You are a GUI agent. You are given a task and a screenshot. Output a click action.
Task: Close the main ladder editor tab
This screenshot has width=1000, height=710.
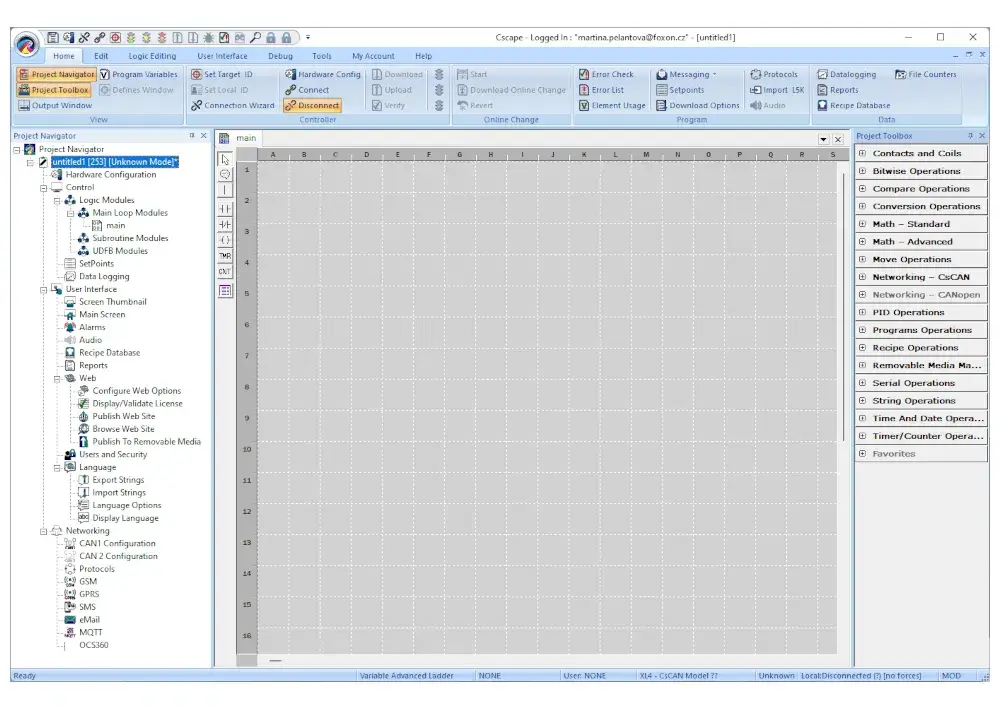pos(838,139)
